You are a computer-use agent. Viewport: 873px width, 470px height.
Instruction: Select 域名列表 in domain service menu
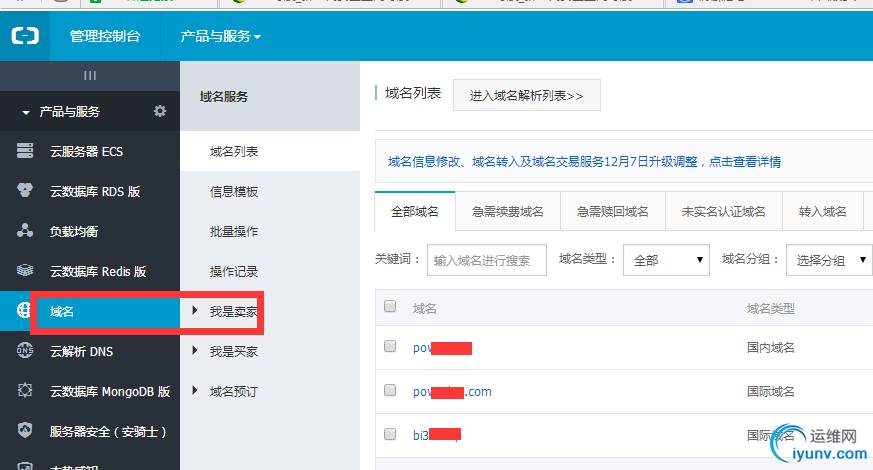(x=234, y=151)
